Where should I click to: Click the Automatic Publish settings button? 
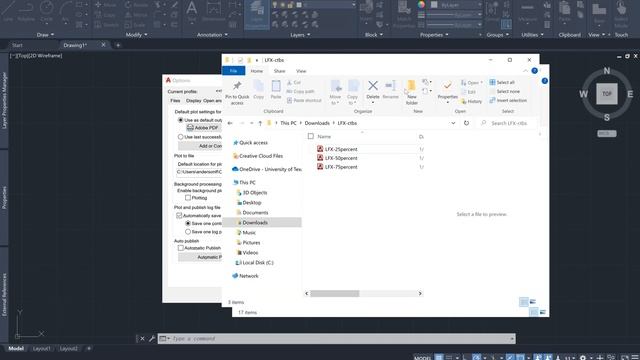click(200, 257)
